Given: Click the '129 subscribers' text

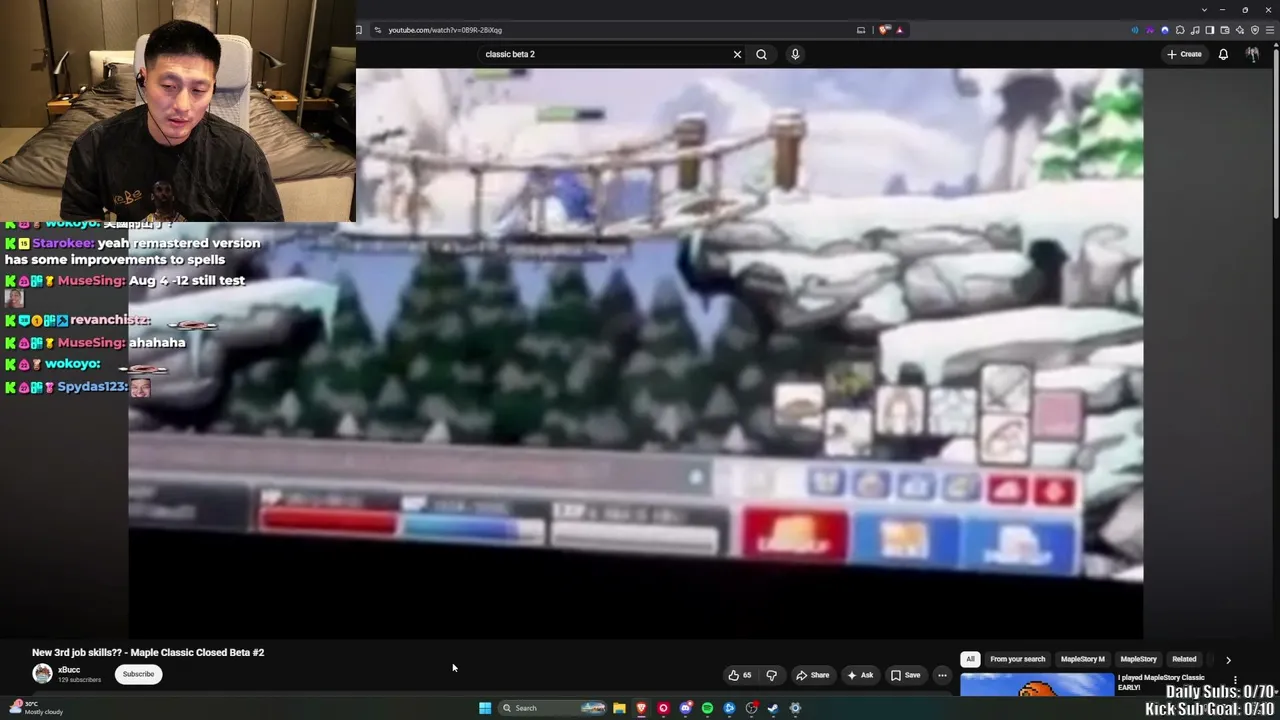Looking at the screenshot, I should pyautogui.click(x=79, y=680).
